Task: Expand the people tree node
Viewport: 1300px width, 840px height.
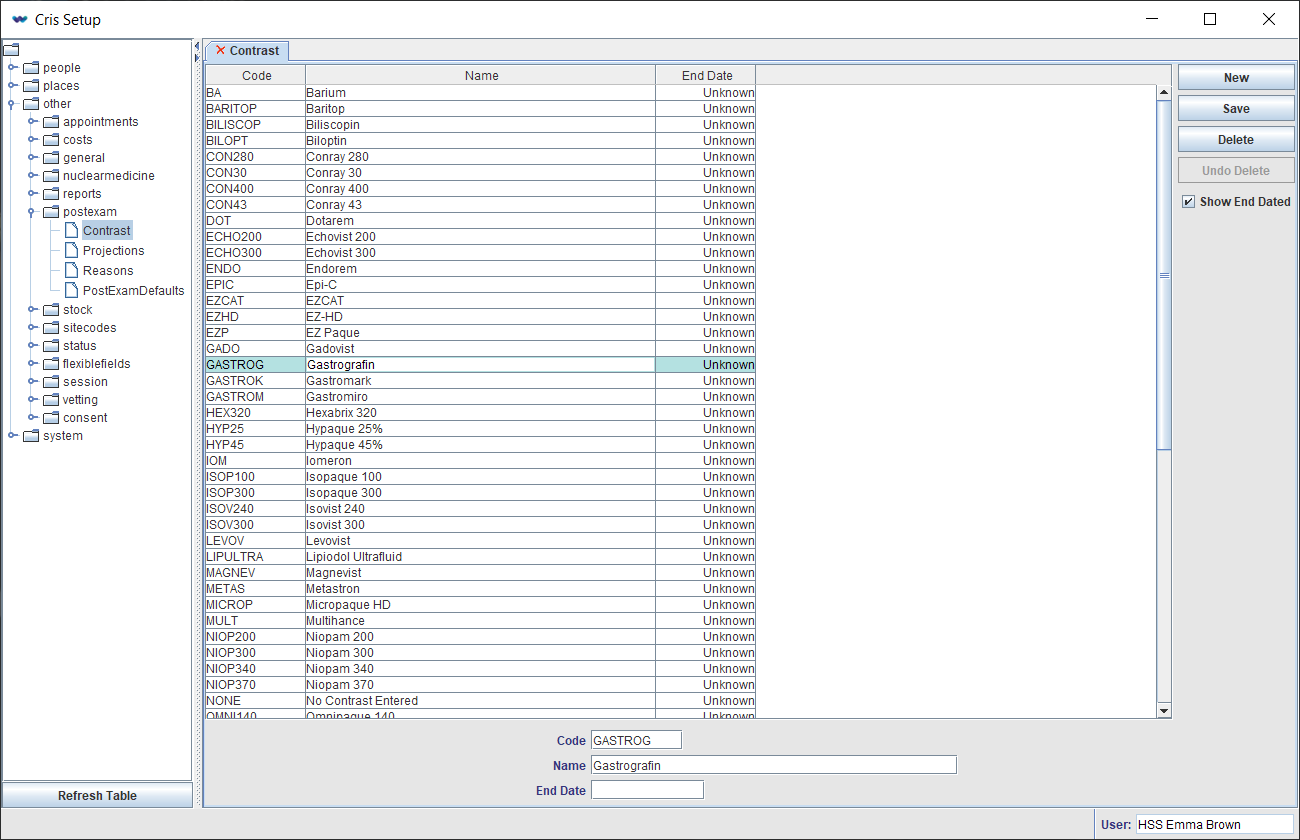Action: tap(12, 68)
